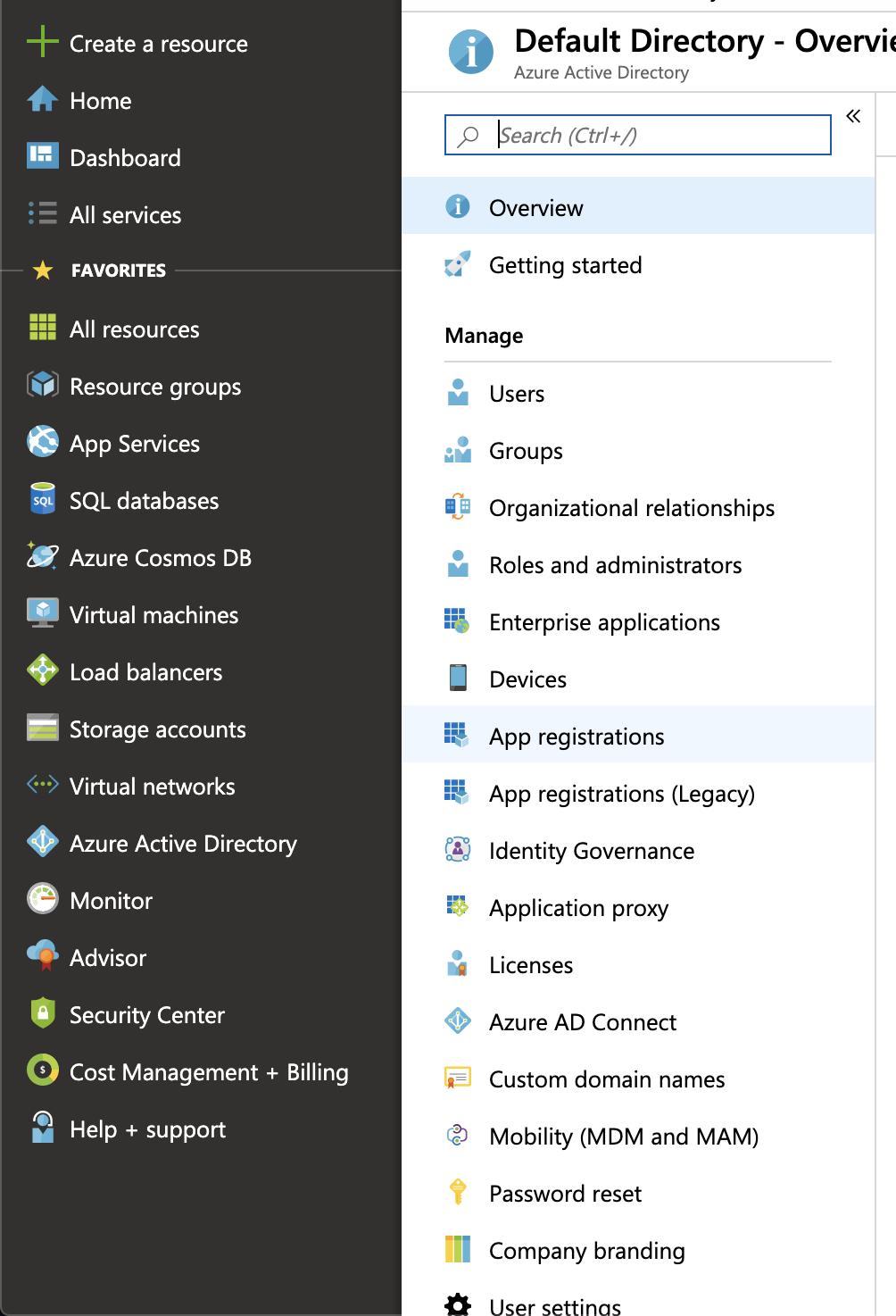Collapse the directory menu with double chevron
Screen dimensions: 896x1316
pos(853,116)
